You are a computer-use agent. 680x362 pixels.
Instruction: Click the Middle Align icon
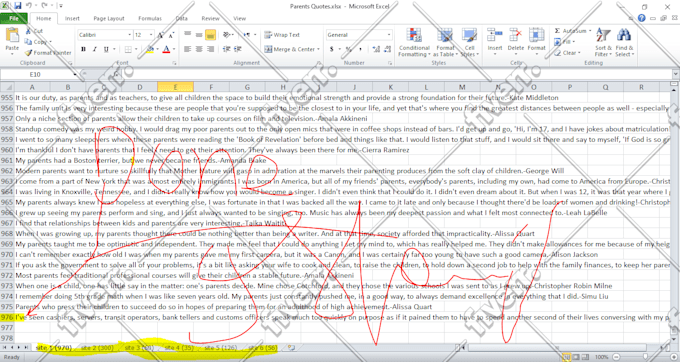199,35
